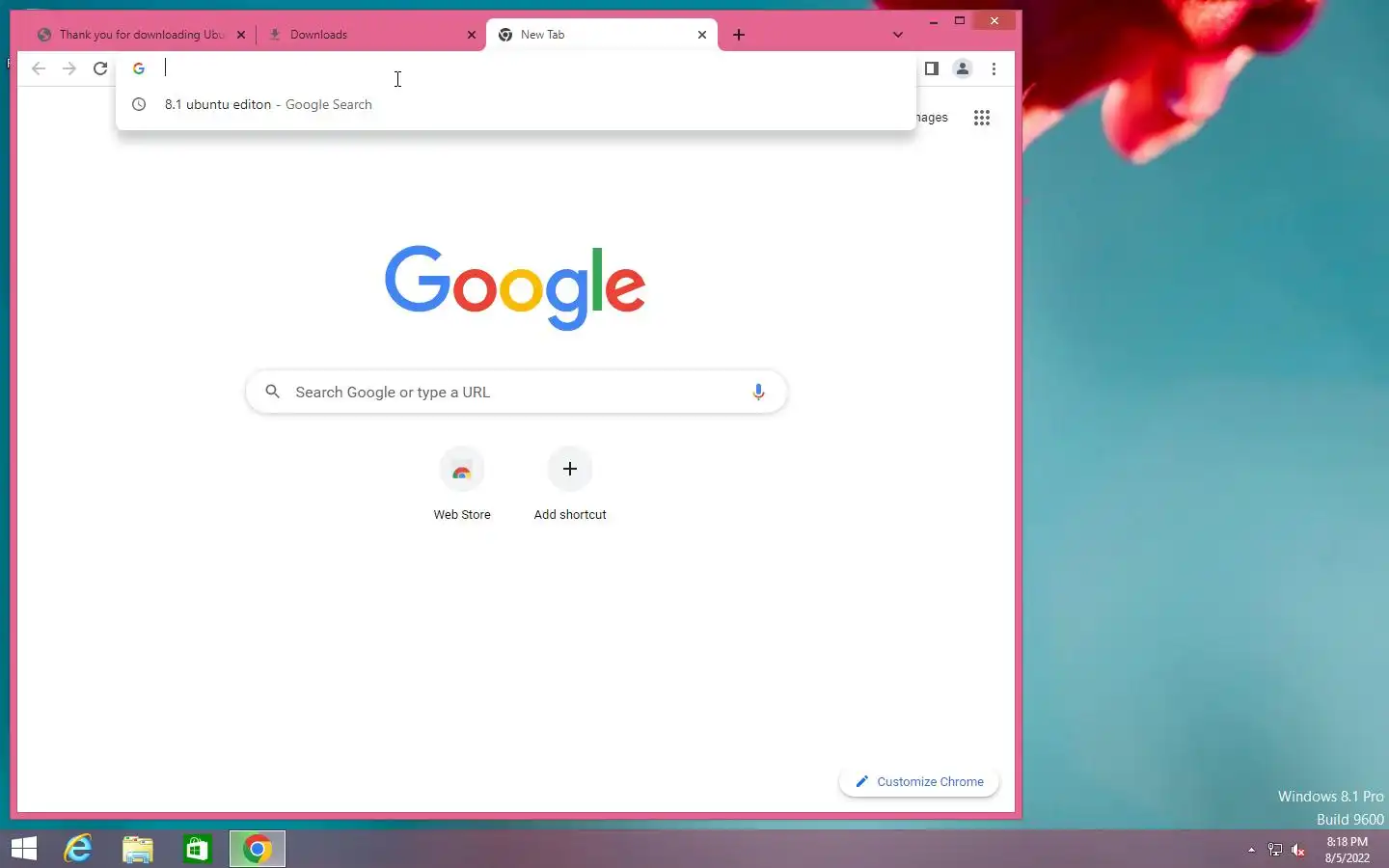
Task: Click the Customize Chrome button
Action: coord(919,781)
